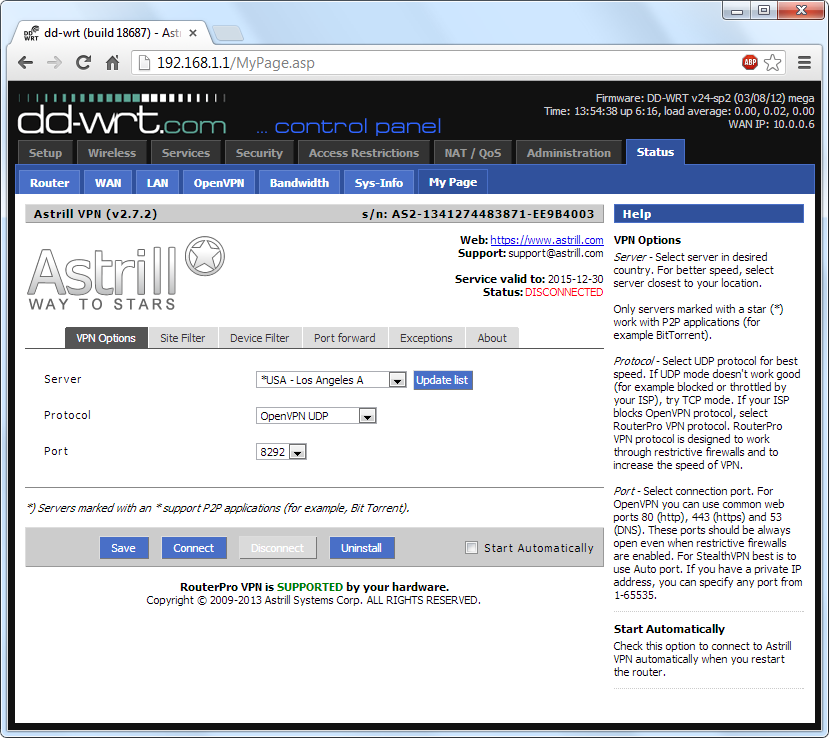Click the Astrill star logo
The height and width of the screenshot is (738, 829).
(x=205, y=256)
